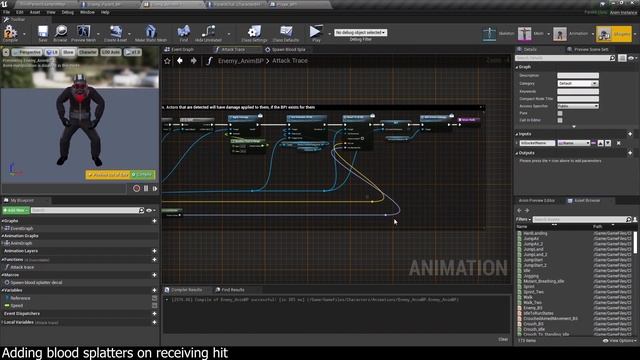Add a new function with the plus icon
This screenshot has height=360, width=640.
[154, 259]
